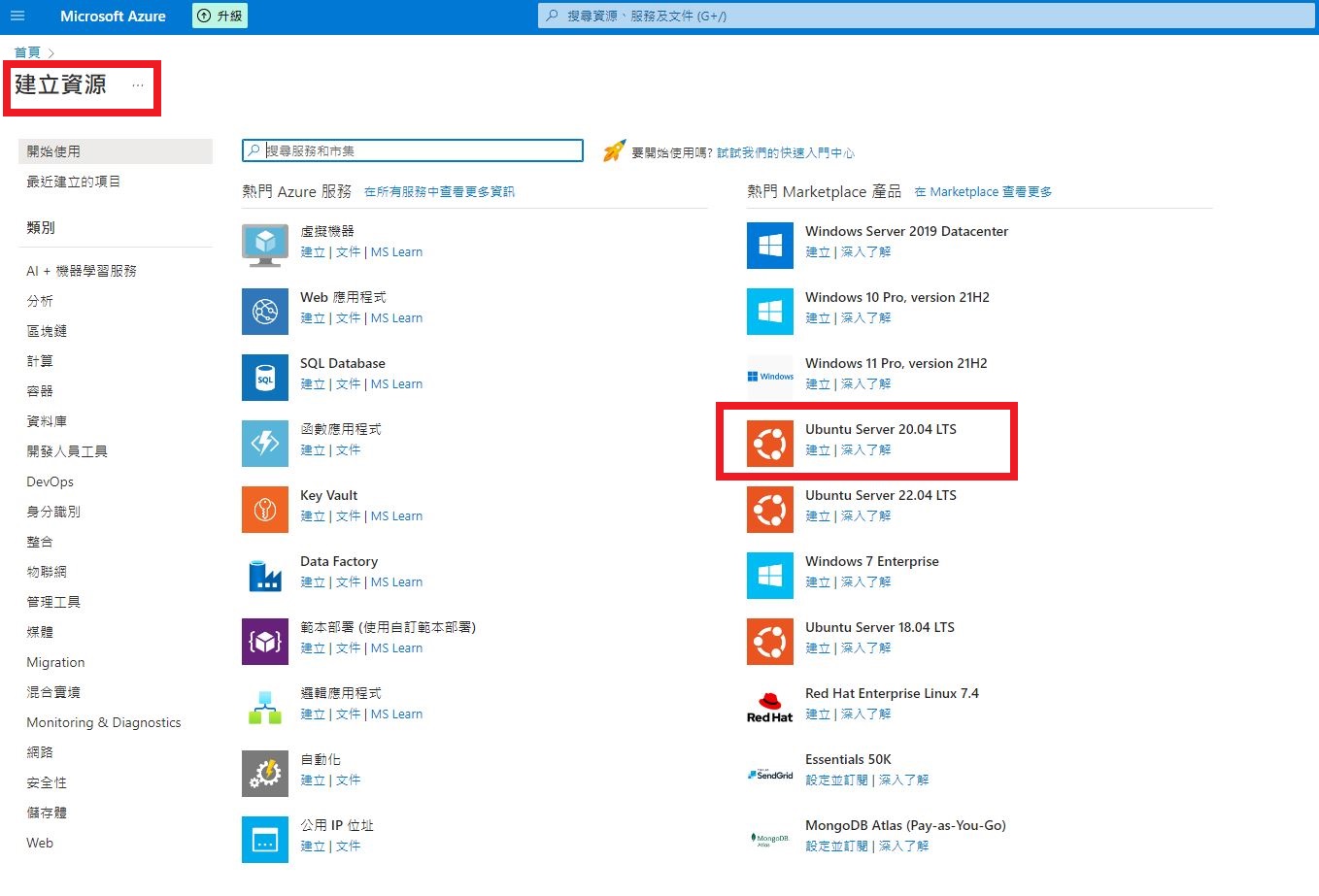Click the Red Hat logo icon
1319x896 pixels.
click(770, 707)
